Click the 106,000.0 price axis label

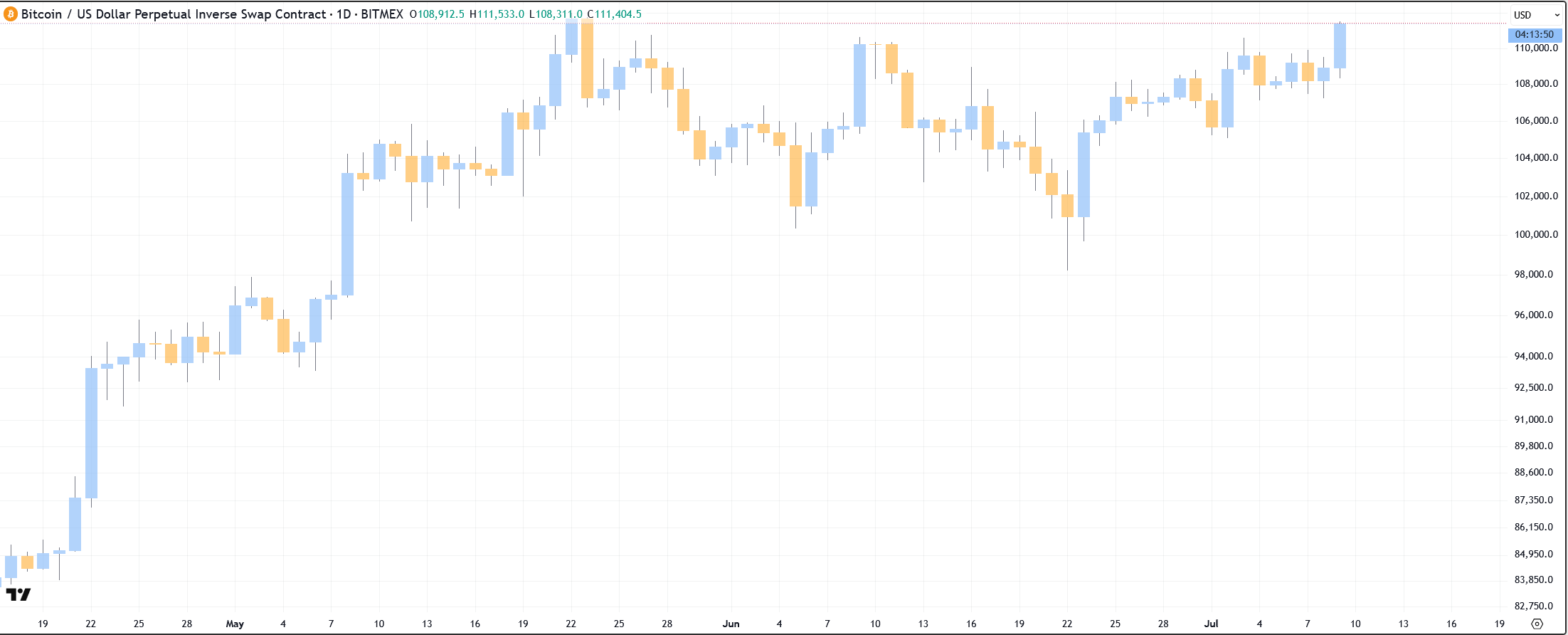pos(1536,120)
